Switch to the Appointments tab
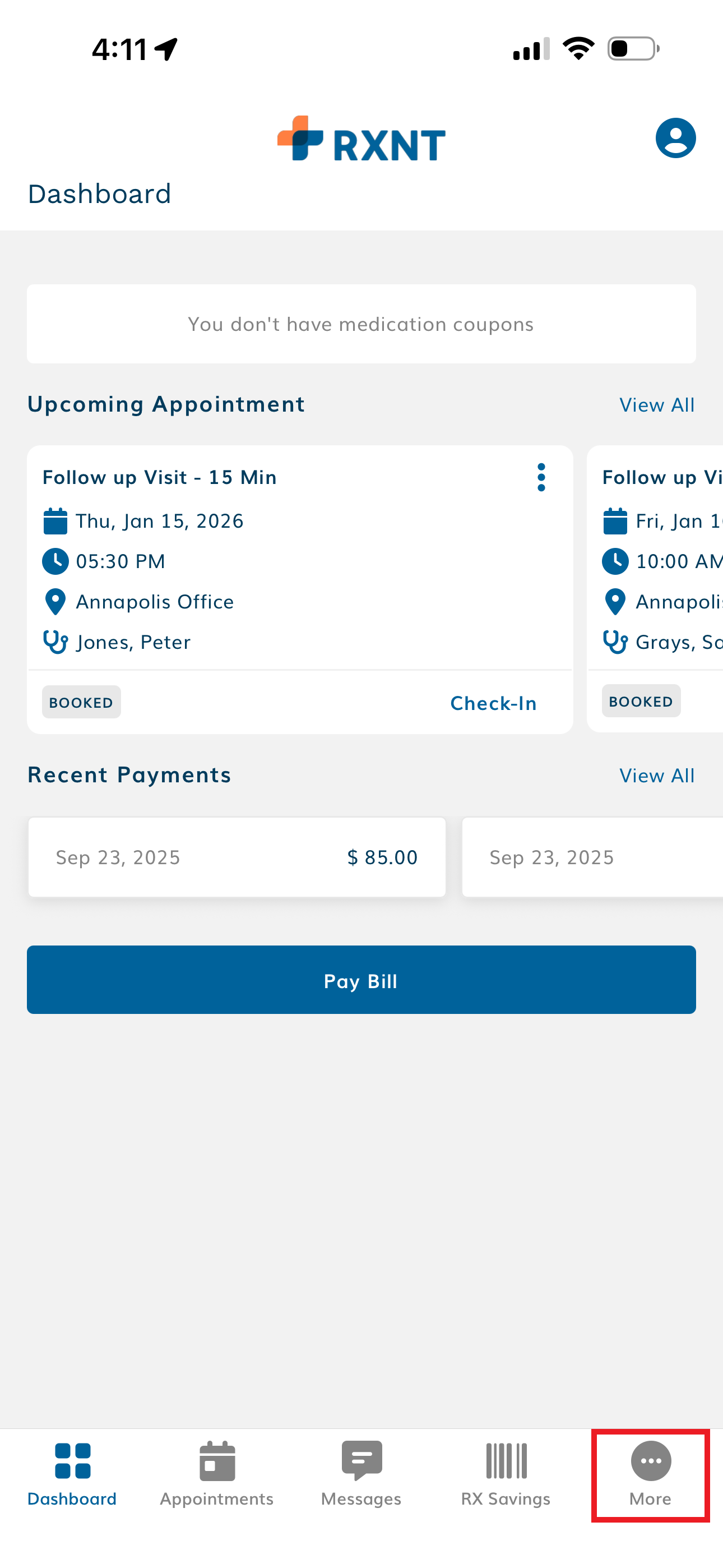 (217, 1473)
